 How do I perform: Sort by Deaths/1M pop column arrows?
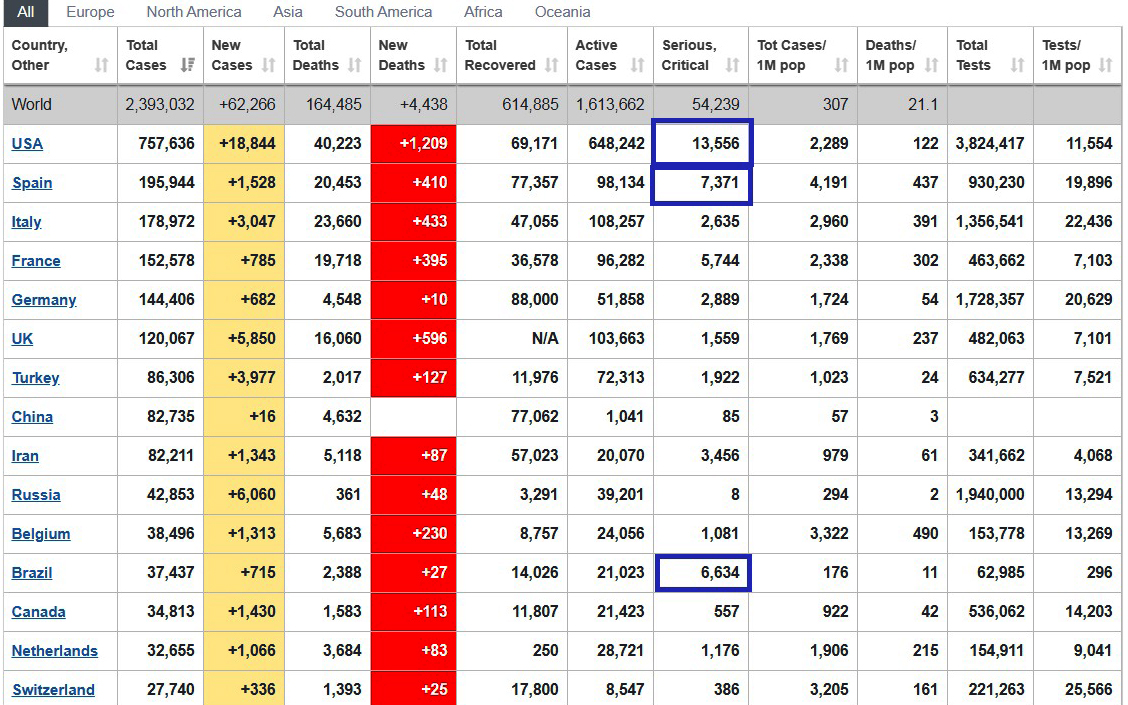[931, 65]
